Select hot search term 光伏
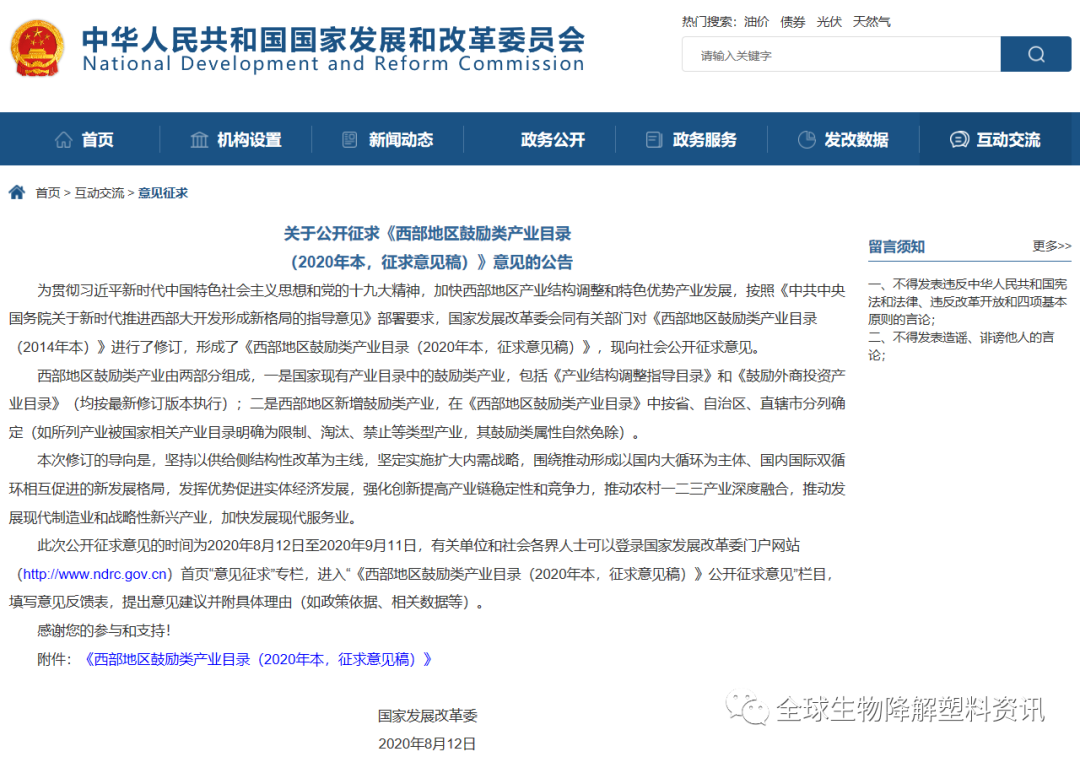Viewport: 1080px width, 757px height. click(829, 21)
